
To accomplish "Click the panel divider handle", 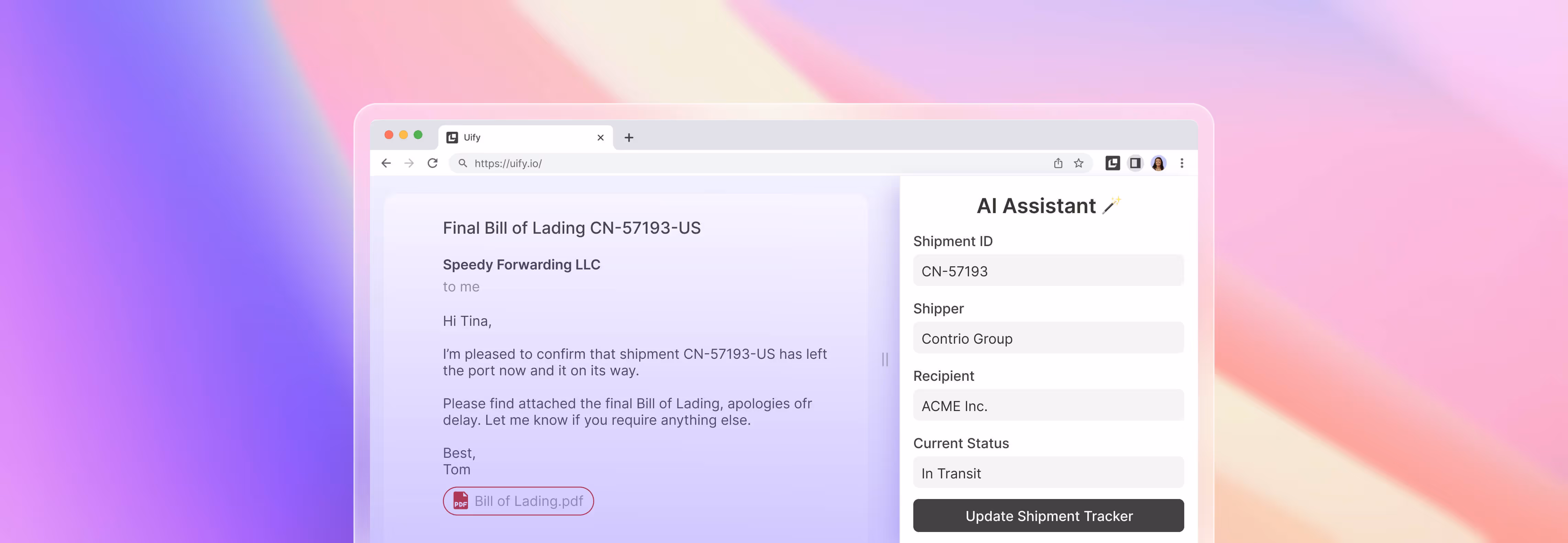I will 885,359.
